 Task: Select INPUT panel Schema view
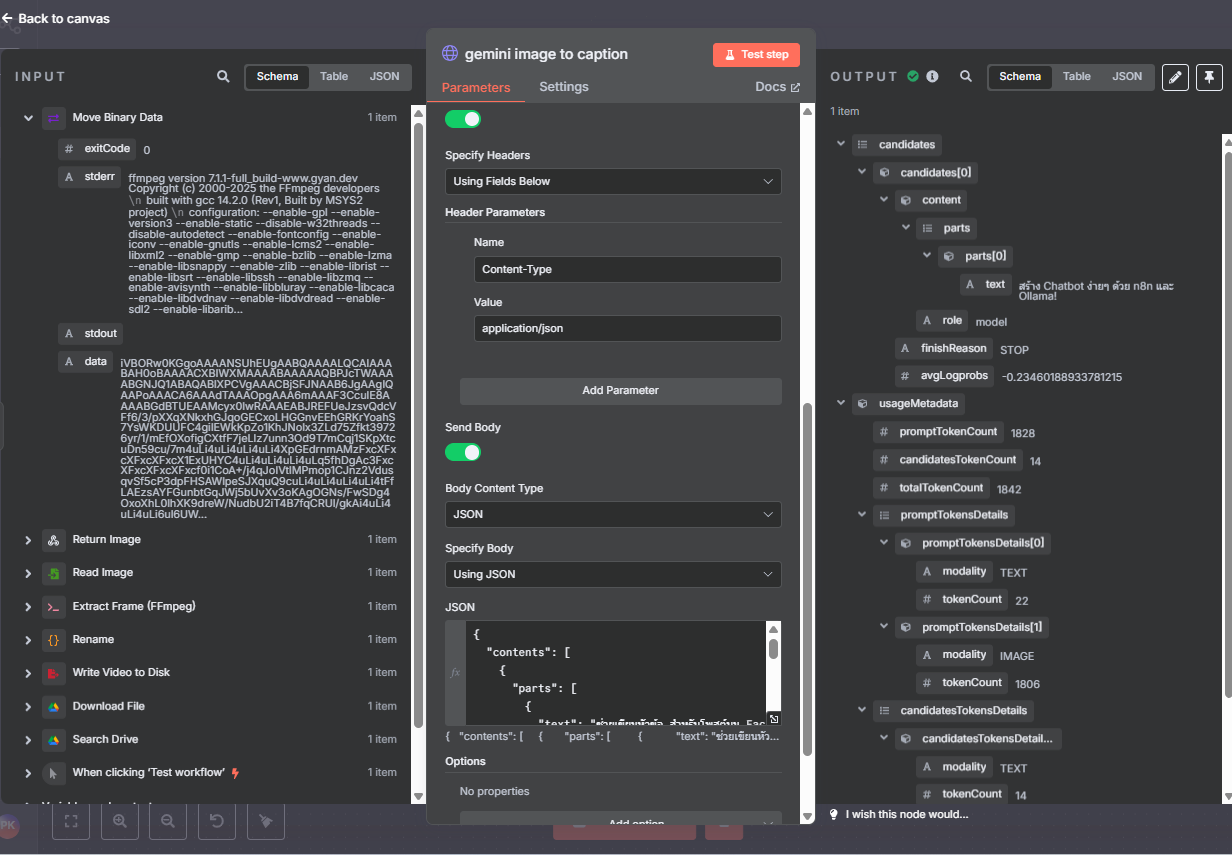pos(277,76)
